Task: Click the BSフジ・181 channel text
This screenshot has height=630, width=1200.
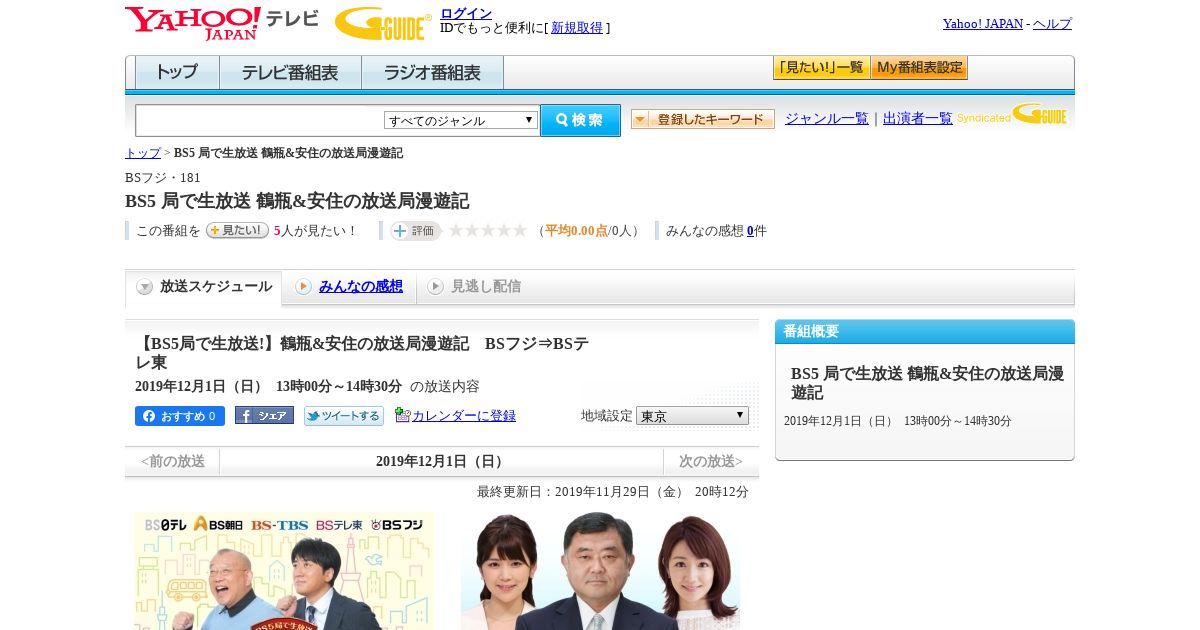Action: pos(163,178)
